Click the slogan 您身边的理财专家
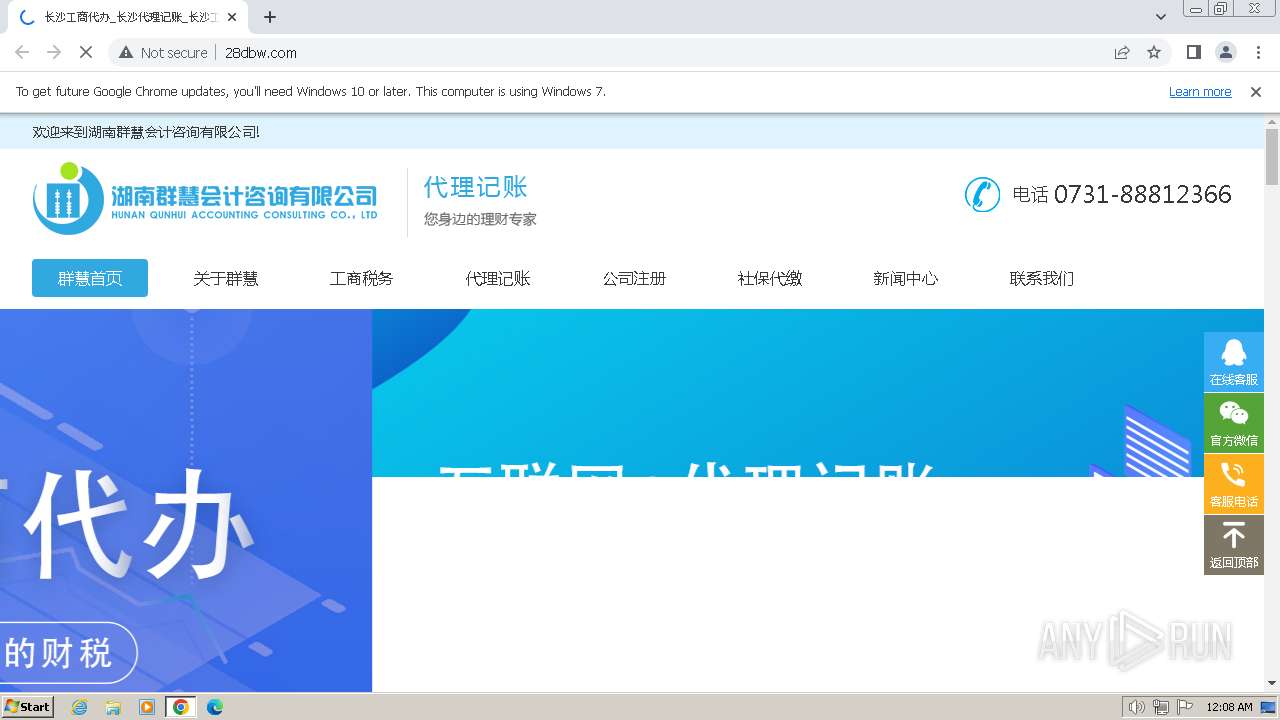The image size is (1280, 720). 480,219
